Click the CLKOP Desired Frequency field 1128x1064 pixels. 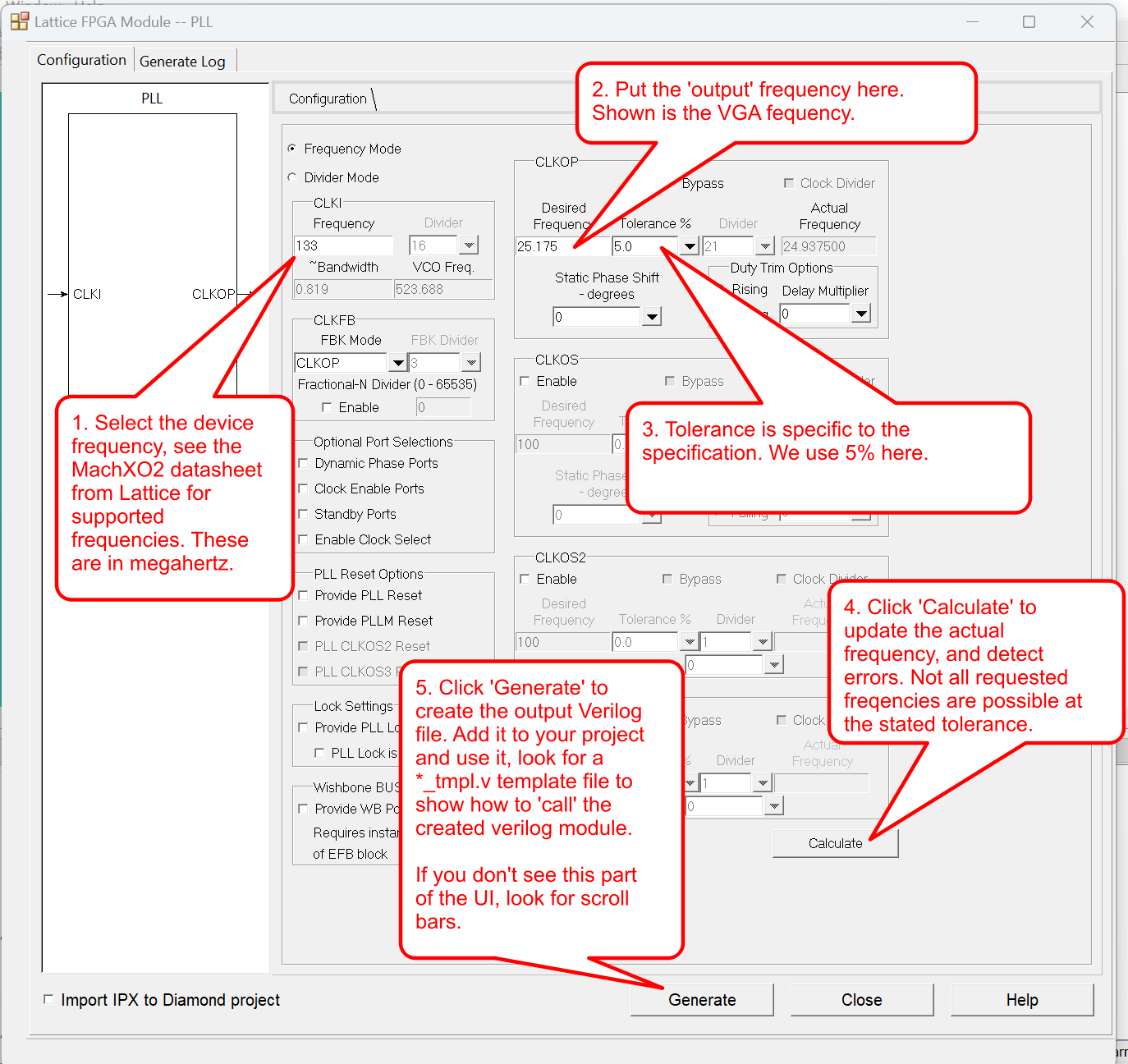tap(563, 246)
